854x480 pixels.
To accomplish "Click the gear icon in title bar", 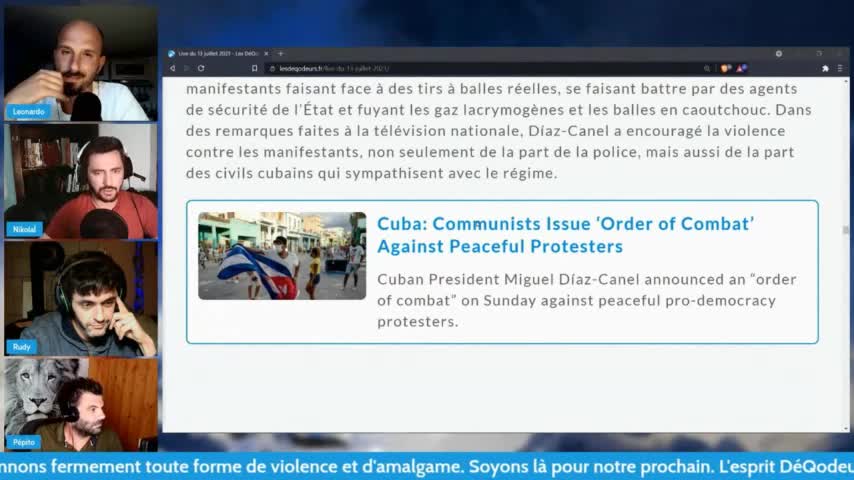I will [x=779, y=53].
